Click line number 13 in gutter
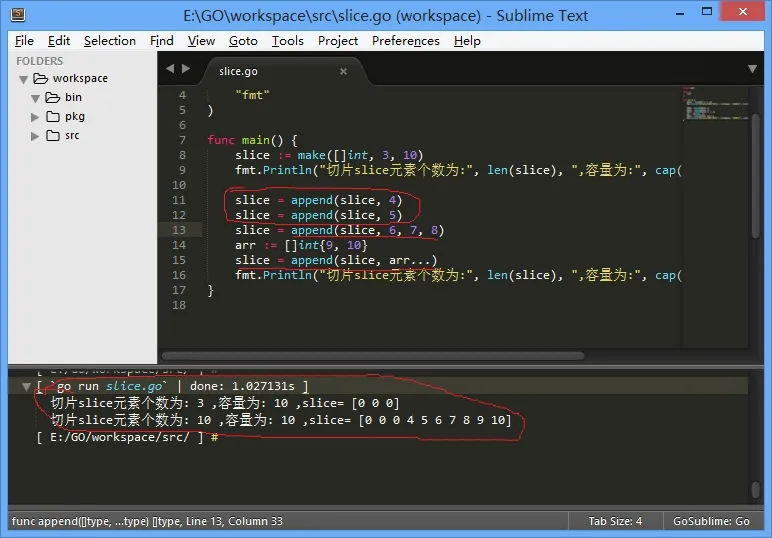 [x=179, y=230]
